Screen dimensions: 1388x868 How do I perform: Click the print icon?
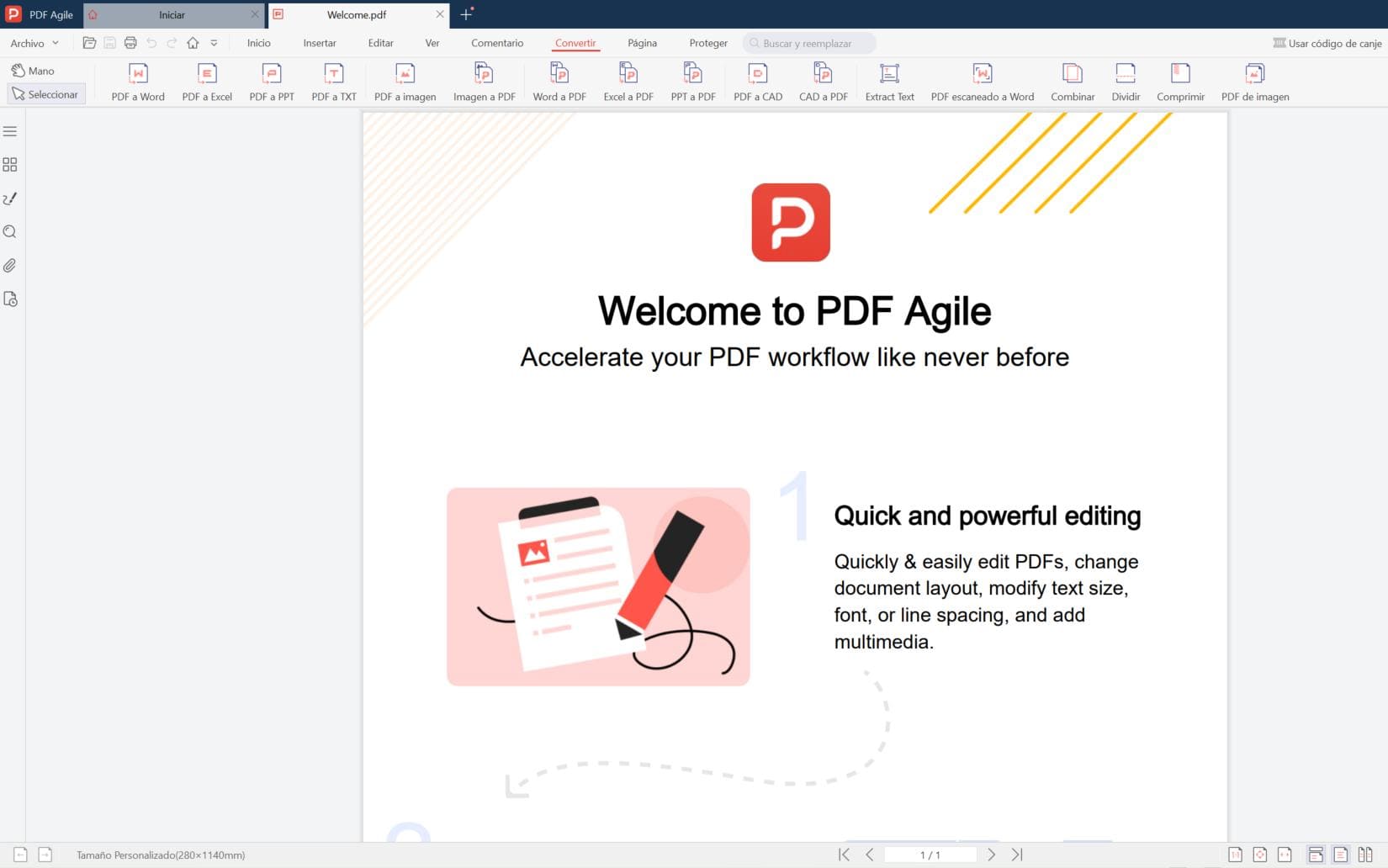click(x=130, y=43)
